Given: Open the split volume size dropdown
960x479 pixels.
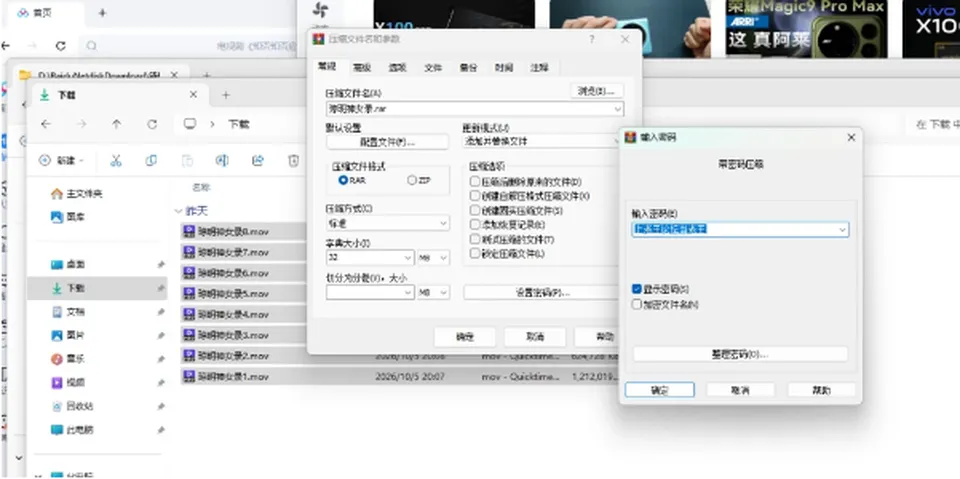Looking at the screenshot, I should [x=370, y=293].
